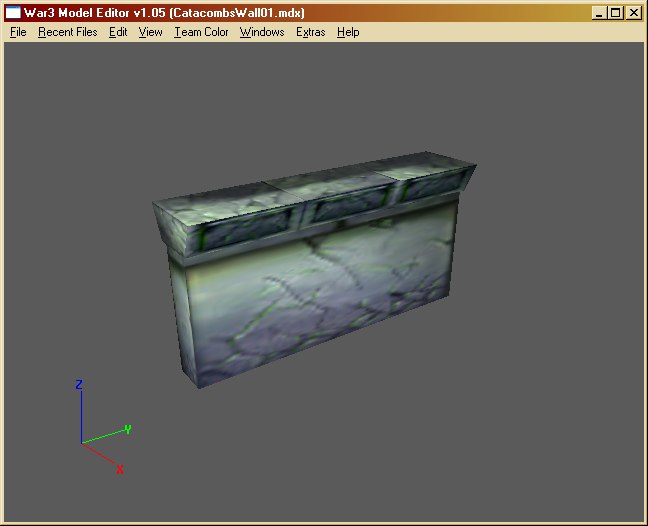Open the Windows menu
The width and height of the screenshot is (648, 526).
pos(262,32)
